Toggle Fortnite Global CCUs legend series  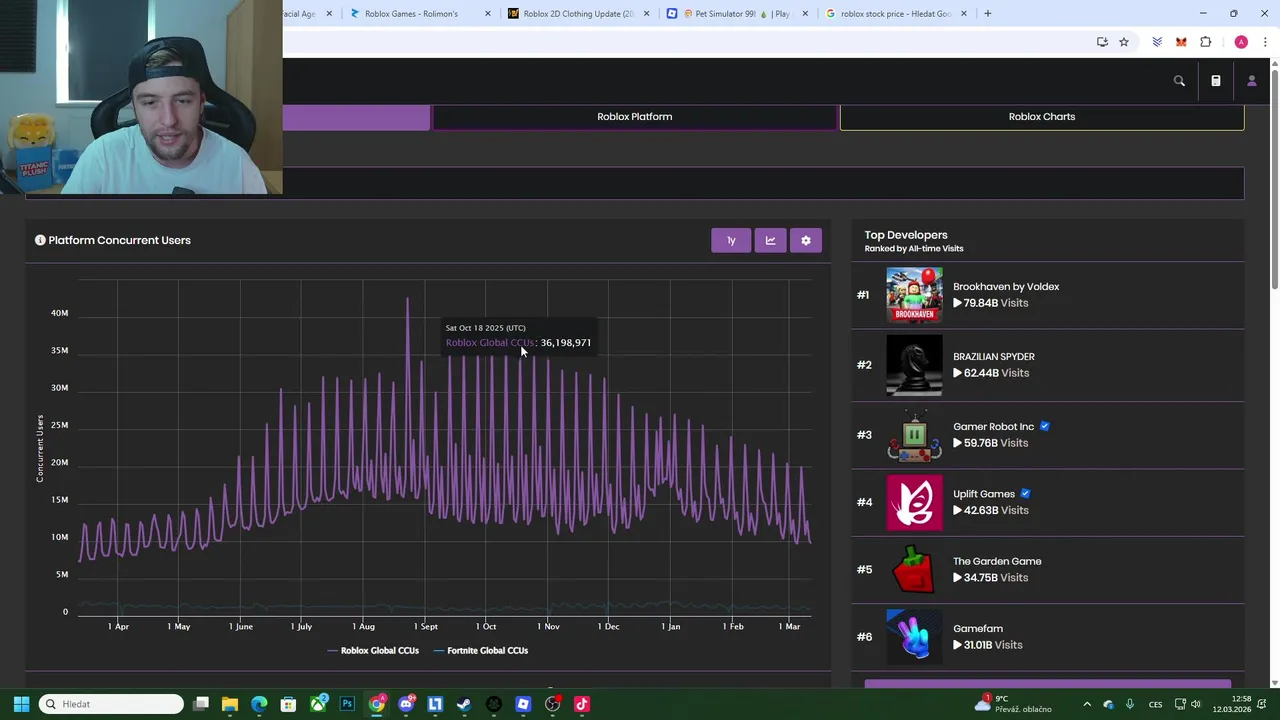pyautogui.click(x=481, y=650)
